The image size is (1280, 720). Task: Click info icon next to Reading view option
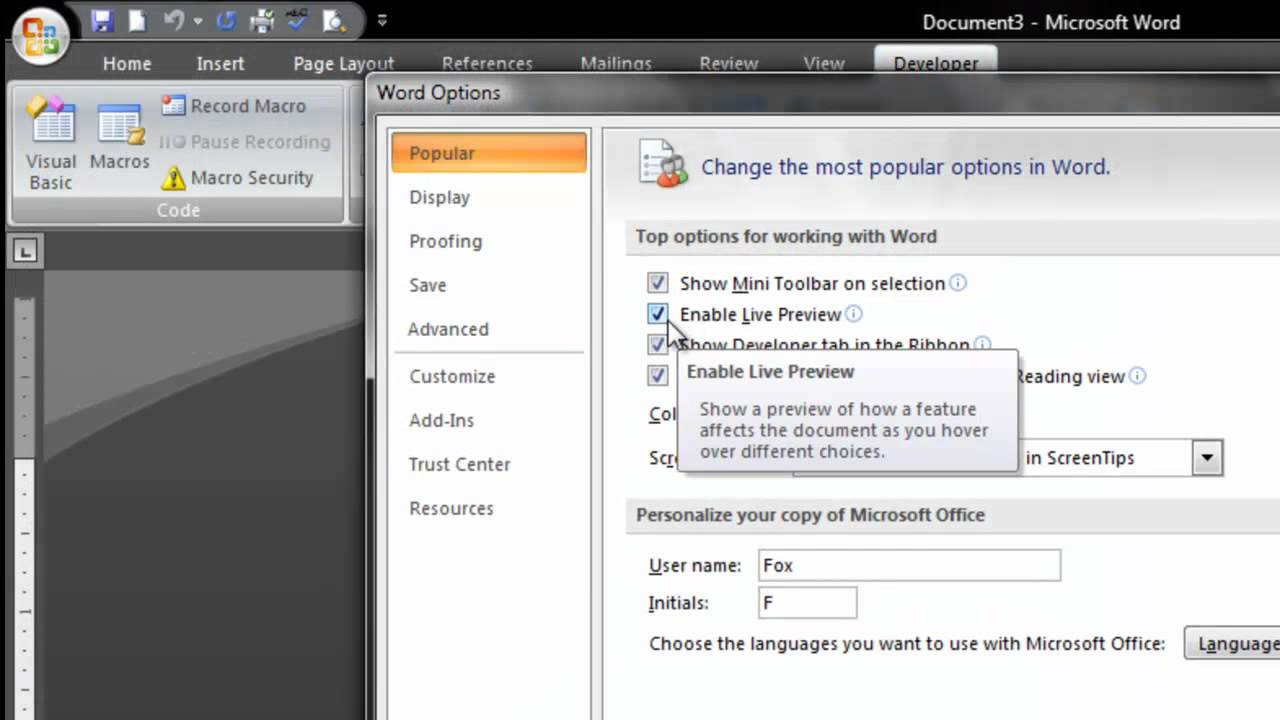click(x=1137, y=376)
